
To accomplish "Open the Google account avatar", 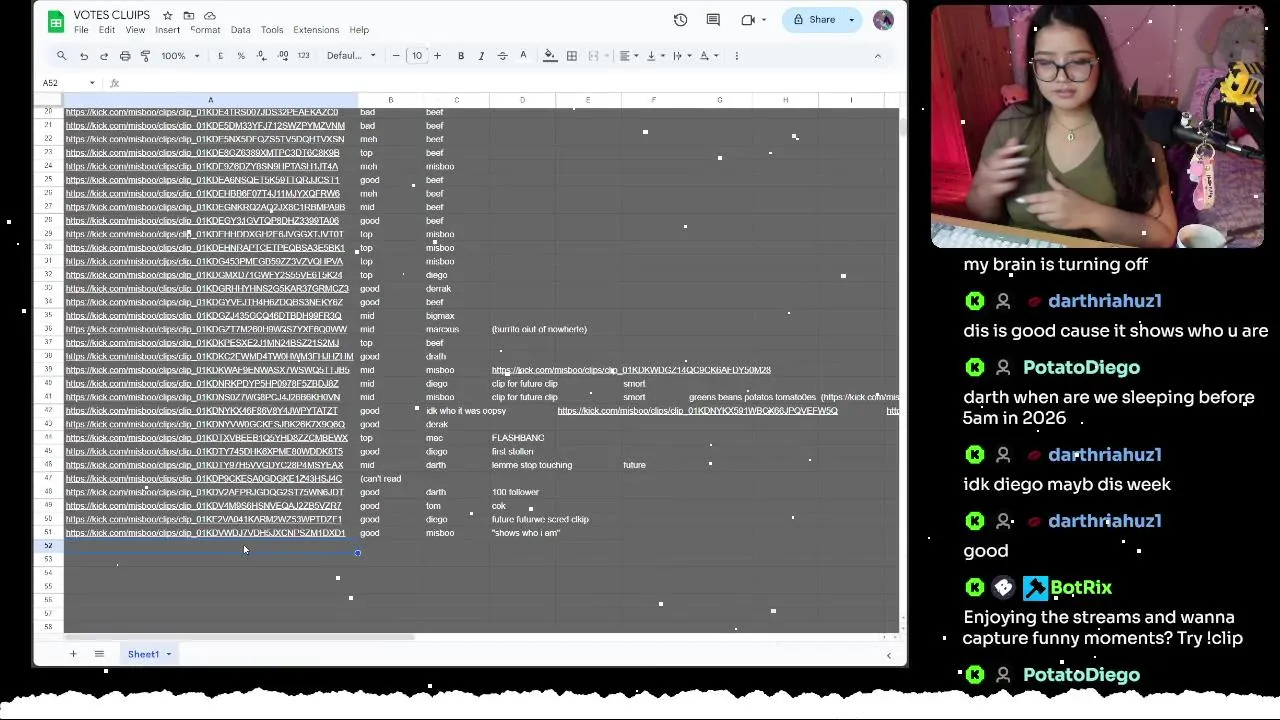I will [883, 20].
